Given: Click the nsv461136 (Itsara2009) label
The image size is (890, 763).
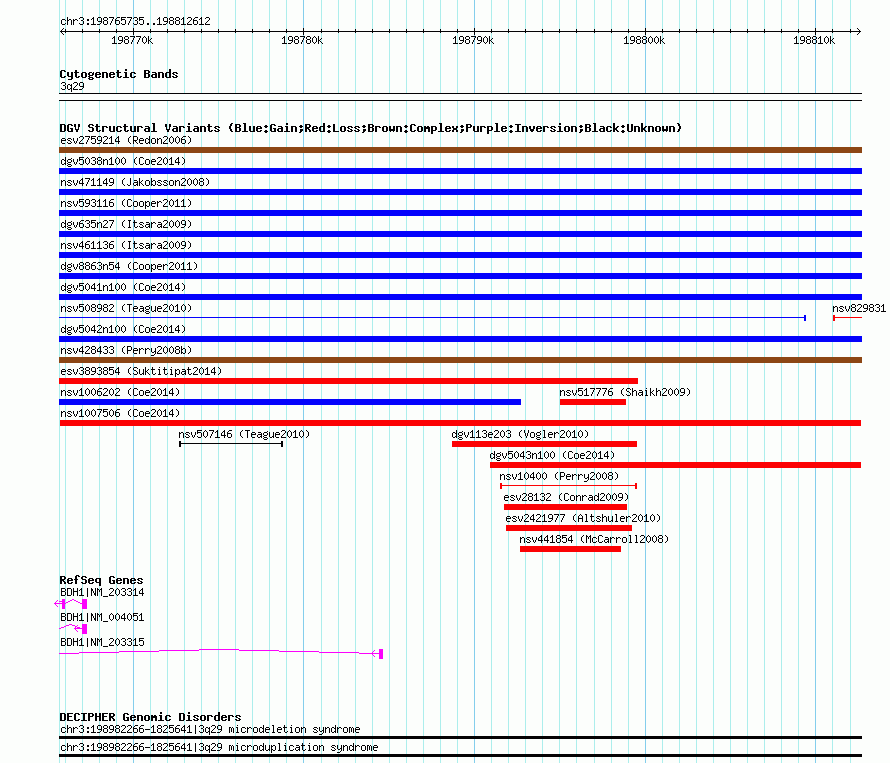Looking at the screenshot, I should pyautogui.click(x=126, y=245).
